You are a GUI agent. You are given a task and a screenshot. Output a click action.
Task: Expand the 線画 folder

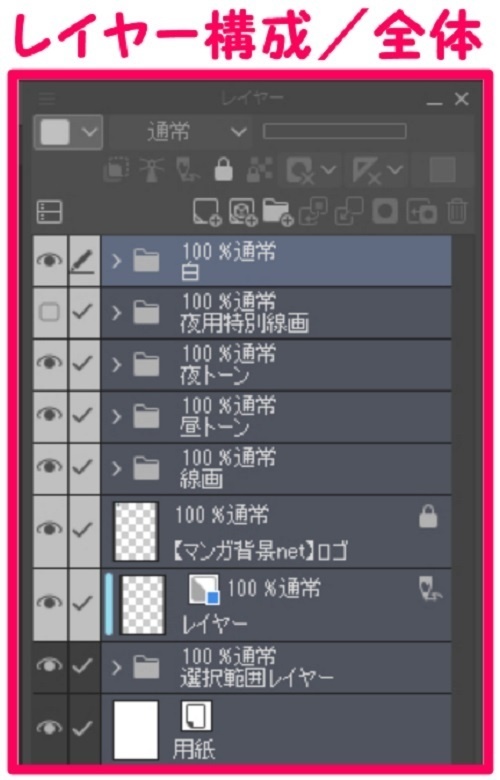pos(116,468)
